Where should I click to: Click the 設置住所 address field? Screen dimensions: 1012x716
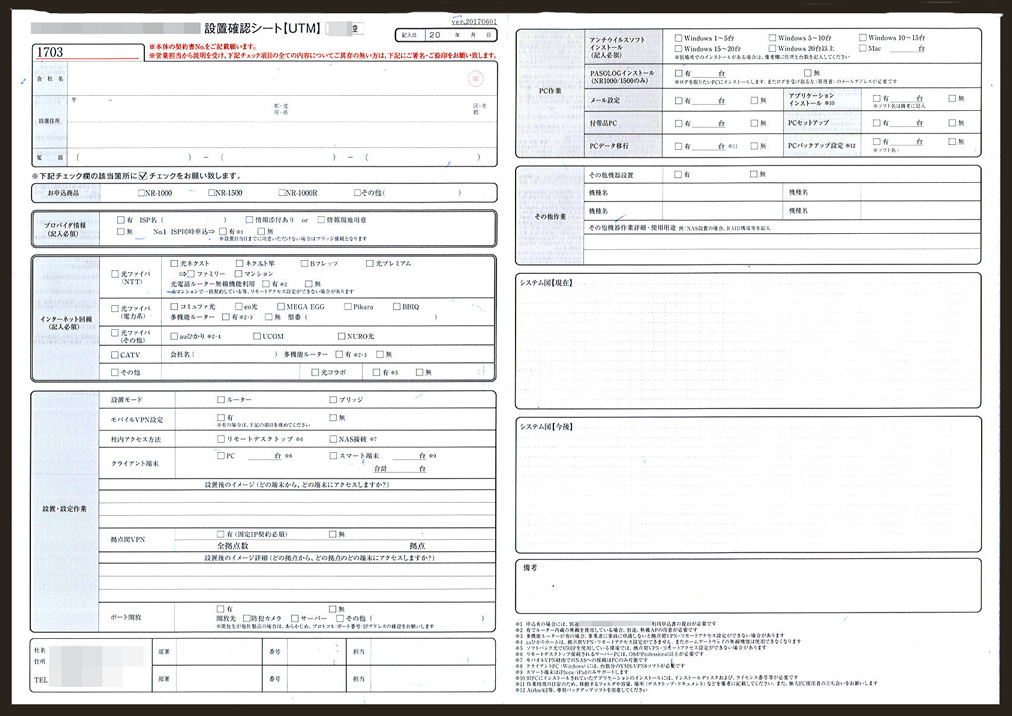(283, 121)
